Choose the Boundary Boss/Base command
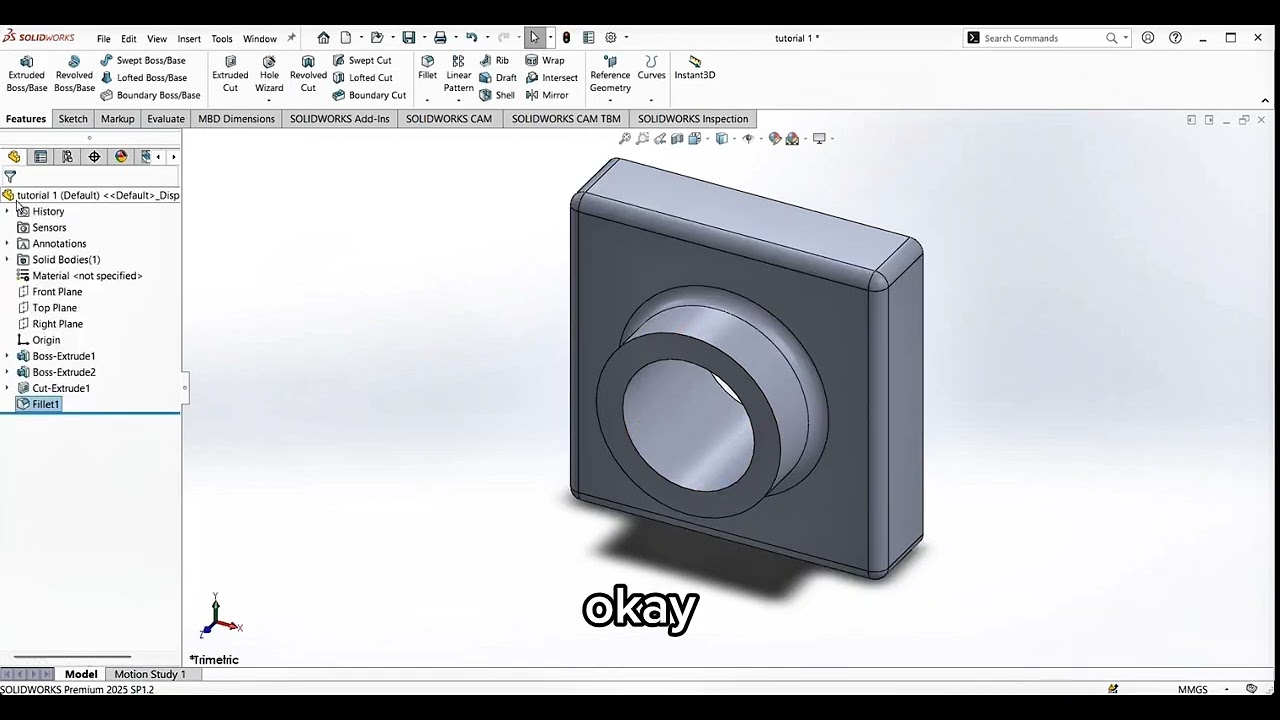This screenshot has width=1280, height=720. coord(150,95)
